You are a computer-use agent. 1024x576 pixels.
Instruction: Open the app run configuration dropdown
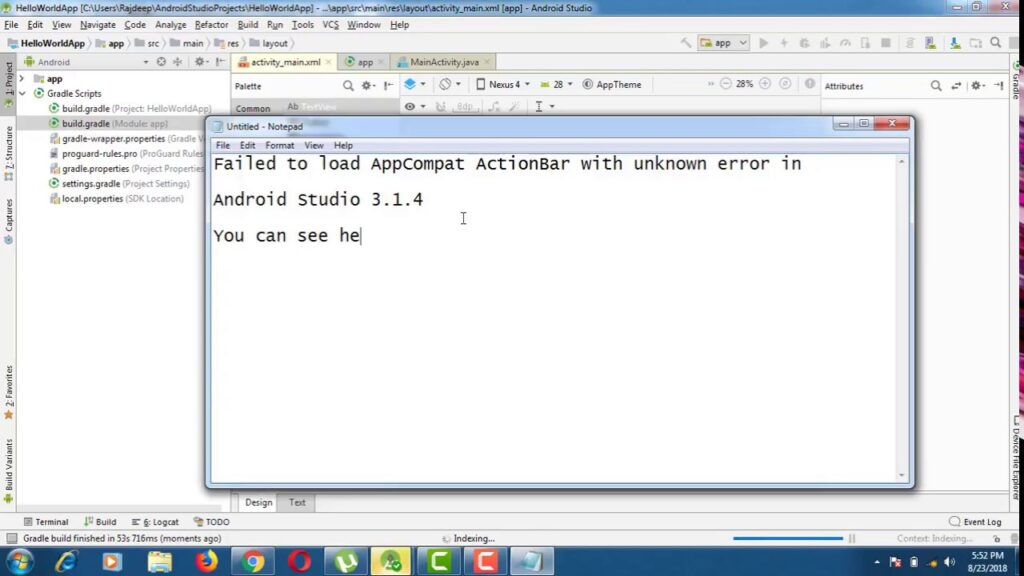tap(723, 43)
